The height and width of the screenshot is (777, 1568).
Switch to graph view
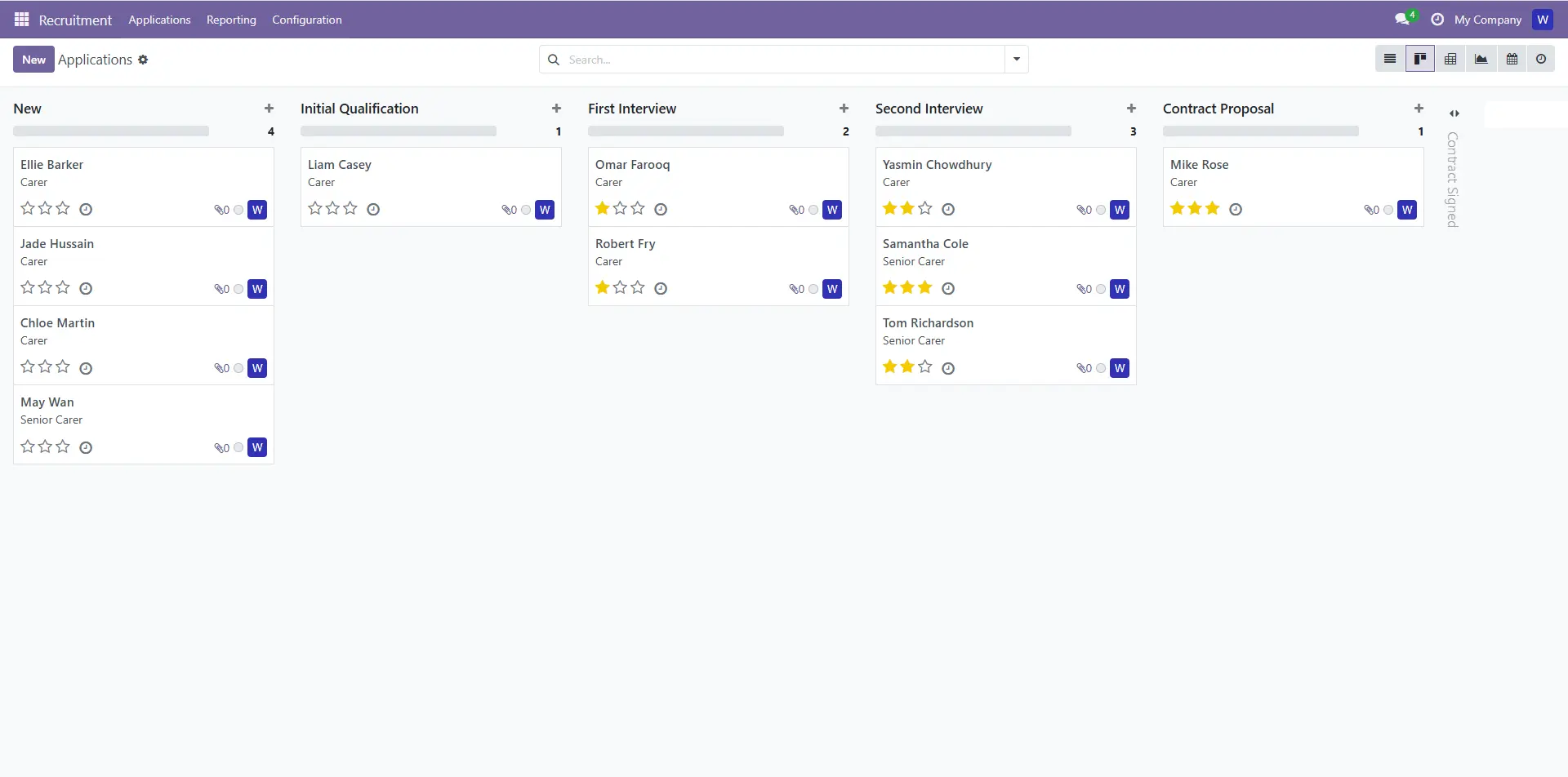[x=1481, y=59]
